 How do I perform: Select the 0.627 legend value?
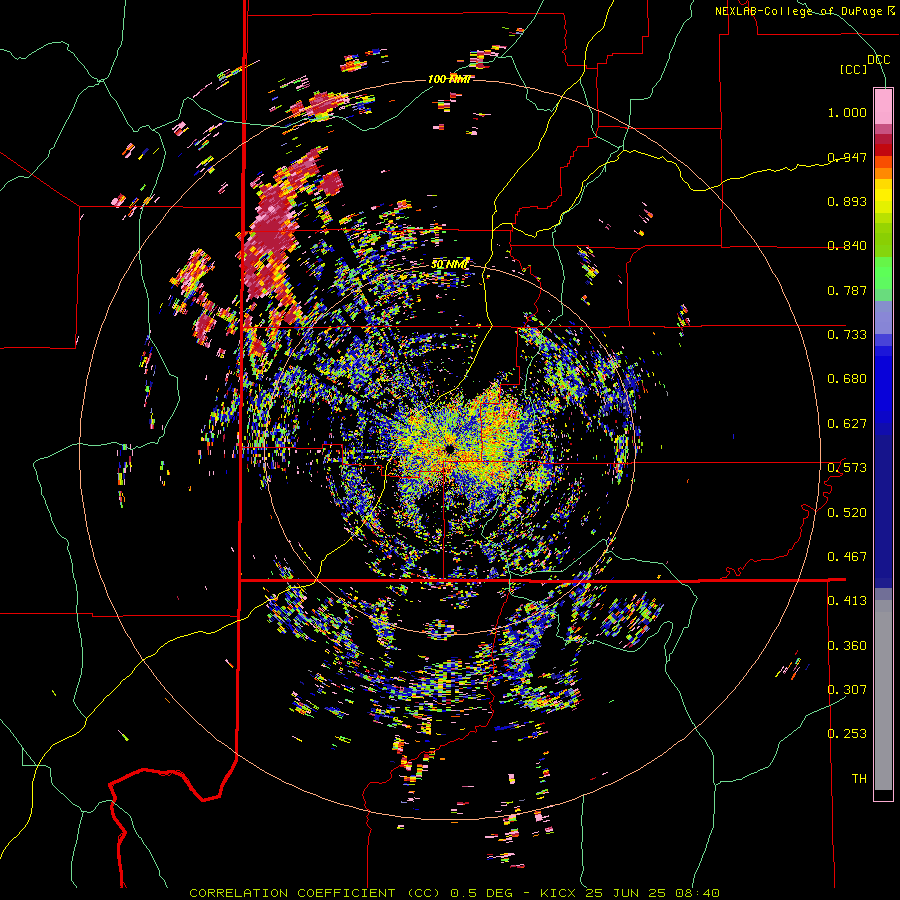(847, 424)
